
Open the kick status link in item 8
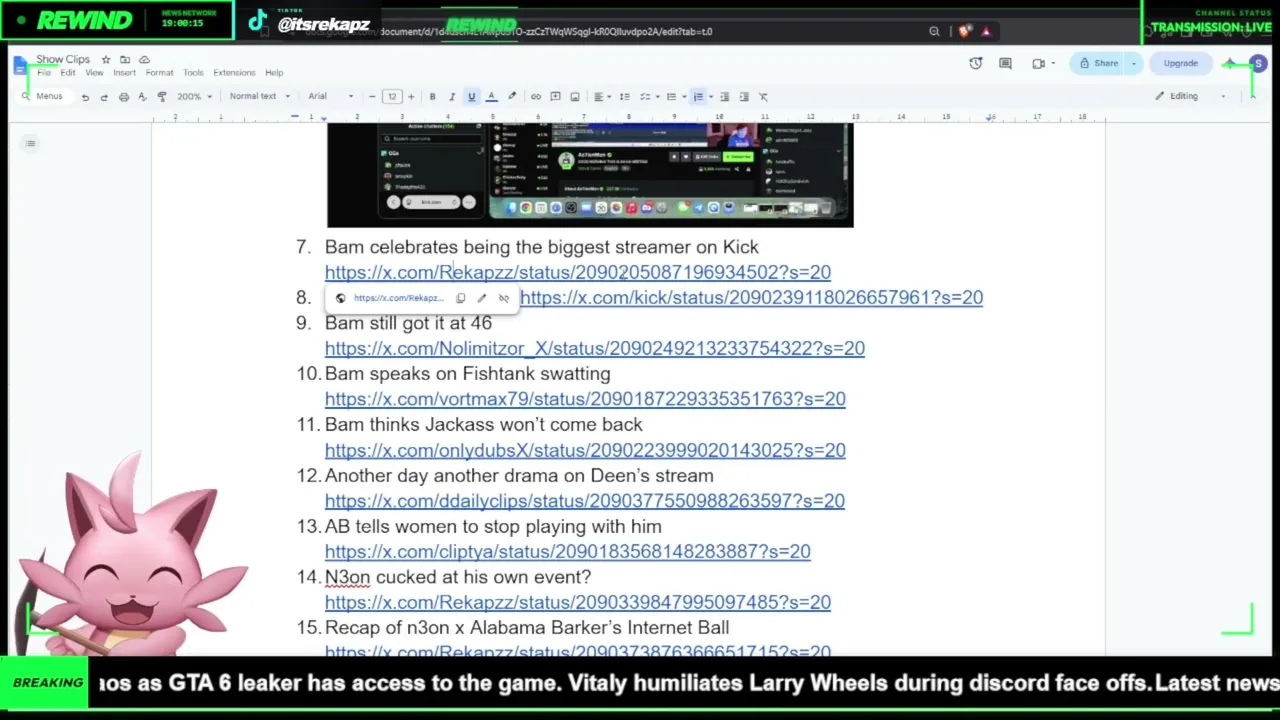(751, 297)
